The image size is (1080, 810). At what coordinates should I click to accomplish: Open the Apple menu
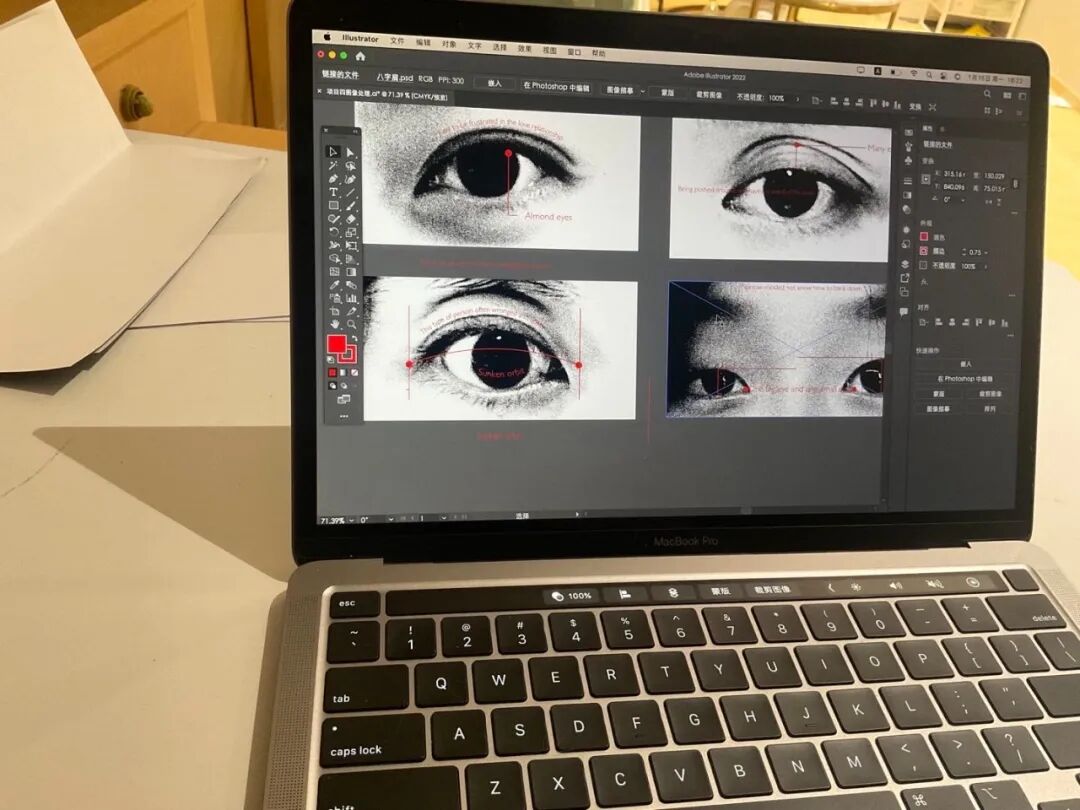327,37
